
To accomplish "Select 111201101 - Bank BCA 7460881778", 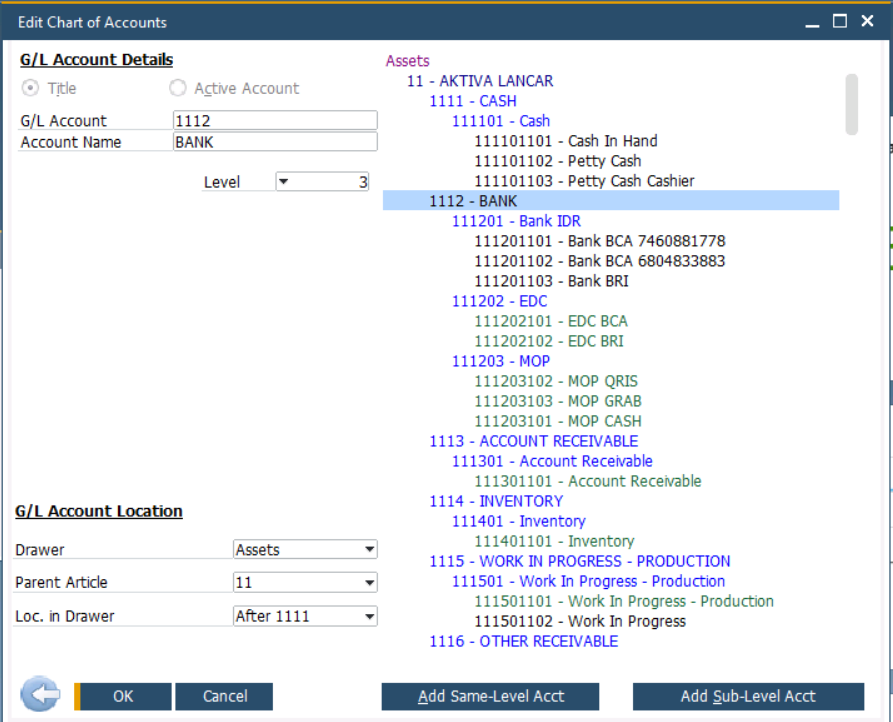I will pyautogui.click(x=600, y=241).
